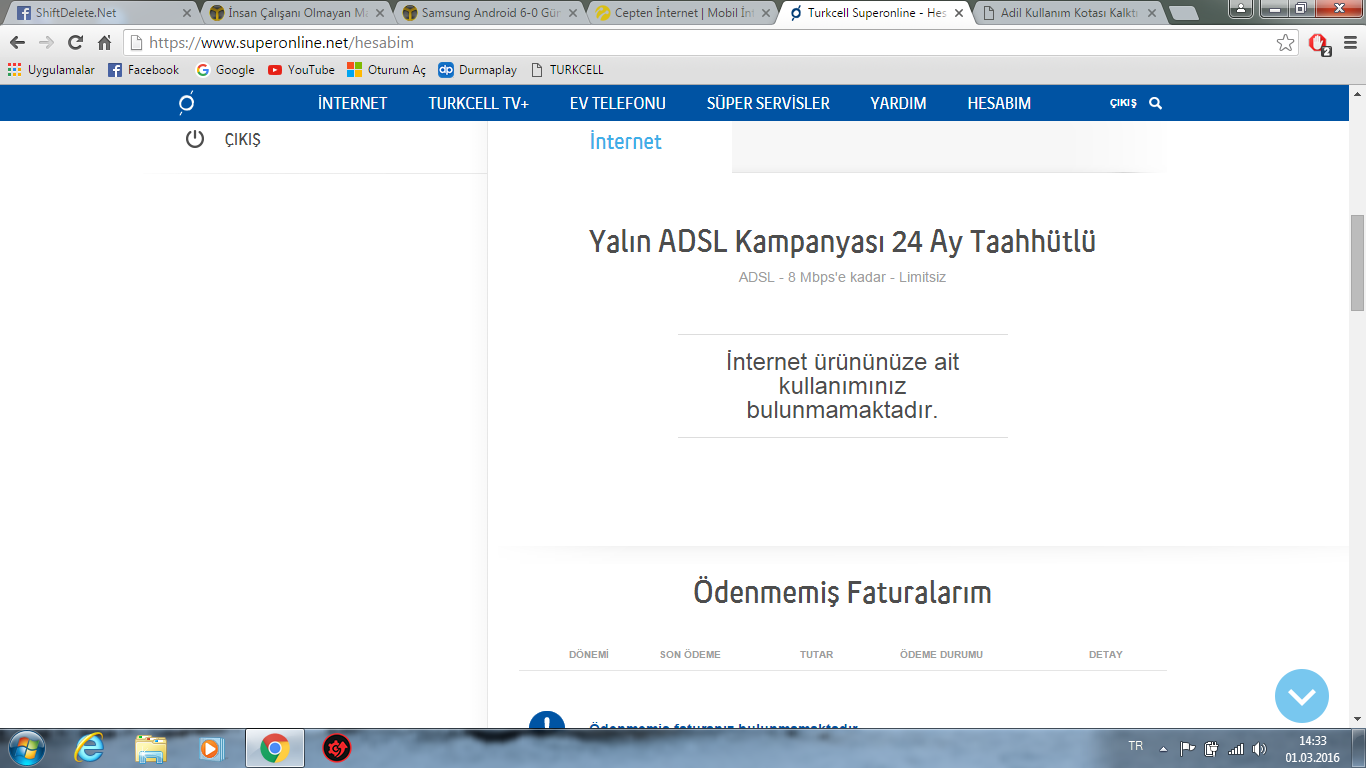Click the Chrome back arrow
This screenshot has height=768, width=1366.
pyautogui.click(x=17, y=43)
